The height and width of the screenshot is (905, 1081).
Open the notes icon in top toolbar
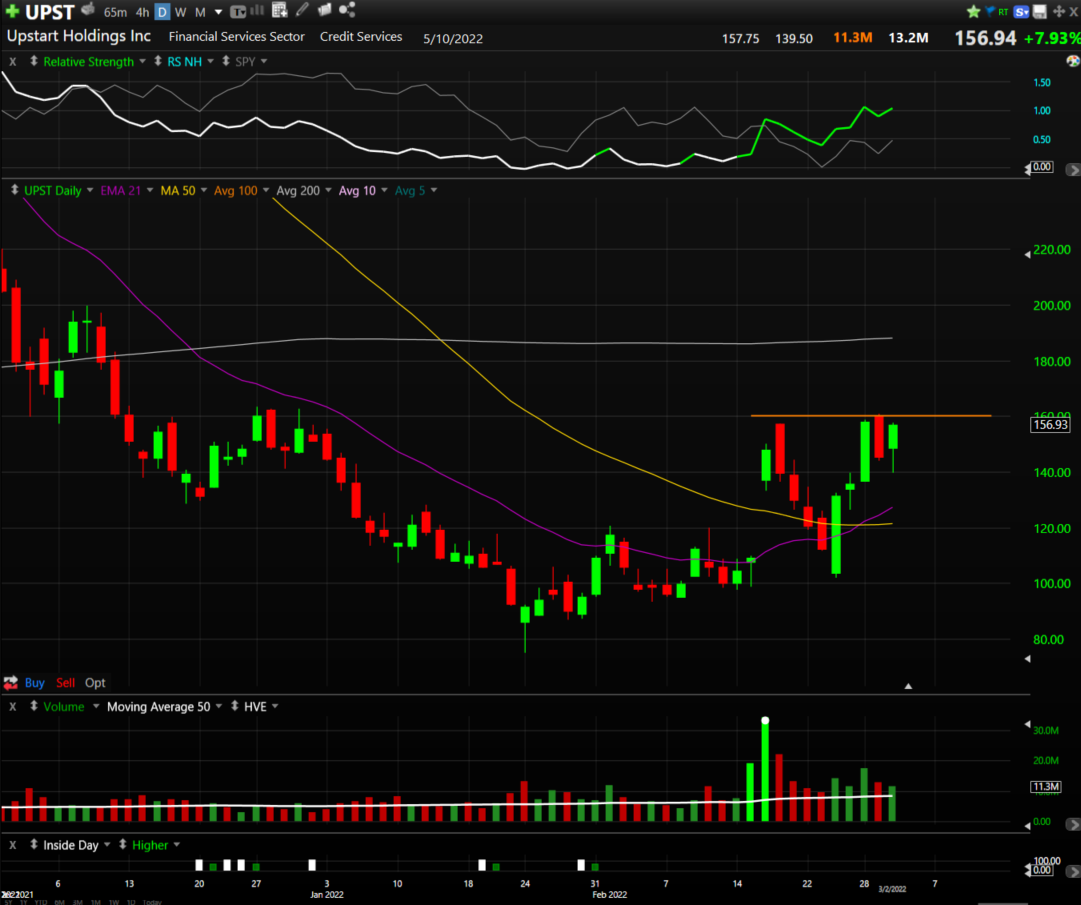[x=324, y=10]
